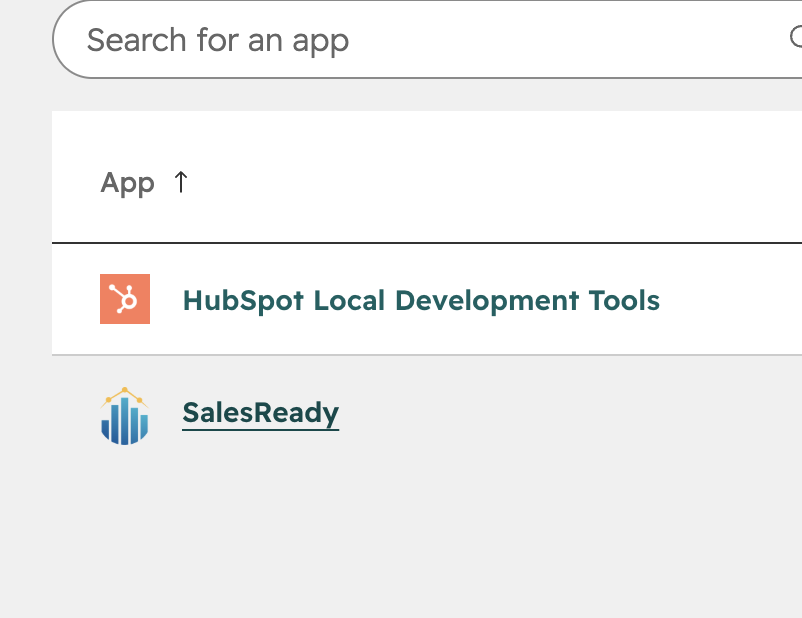Click the magnifier icon in search bar

pos(796,37)
